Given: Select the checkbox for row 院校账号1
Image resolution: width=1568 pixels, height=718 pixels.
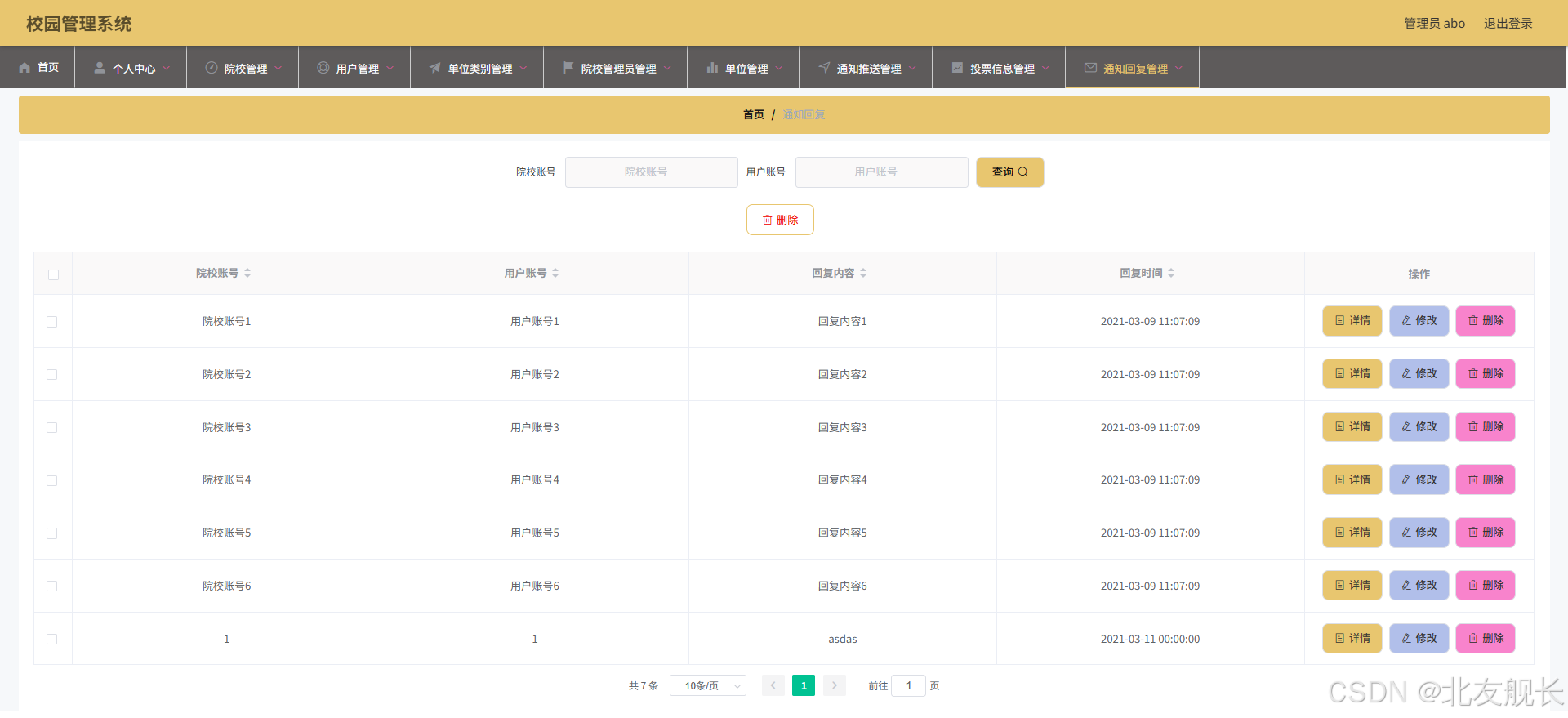Looking at the screenshot, I should coord(52,322).
